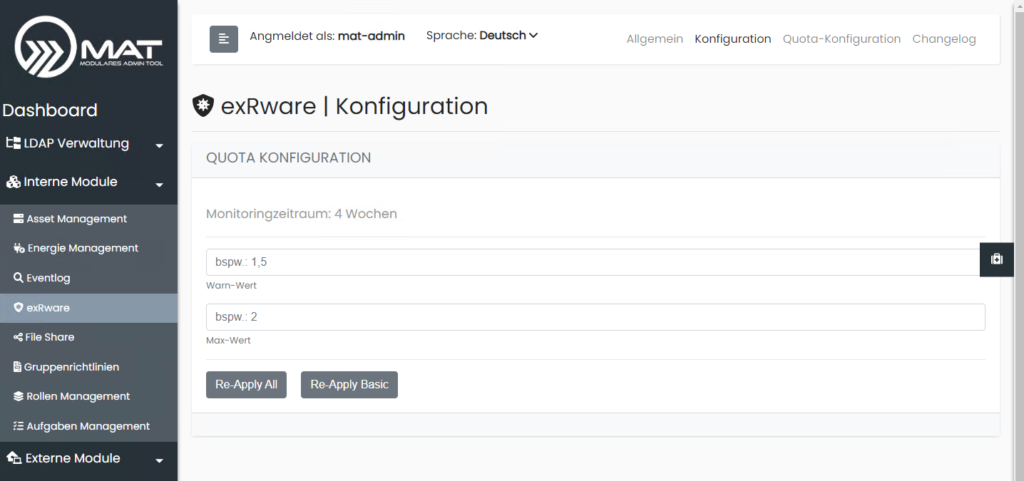Click the QUOTA KONFIGURATION panel header
This screenshot has height=481, width=1024.
(596, 158)
